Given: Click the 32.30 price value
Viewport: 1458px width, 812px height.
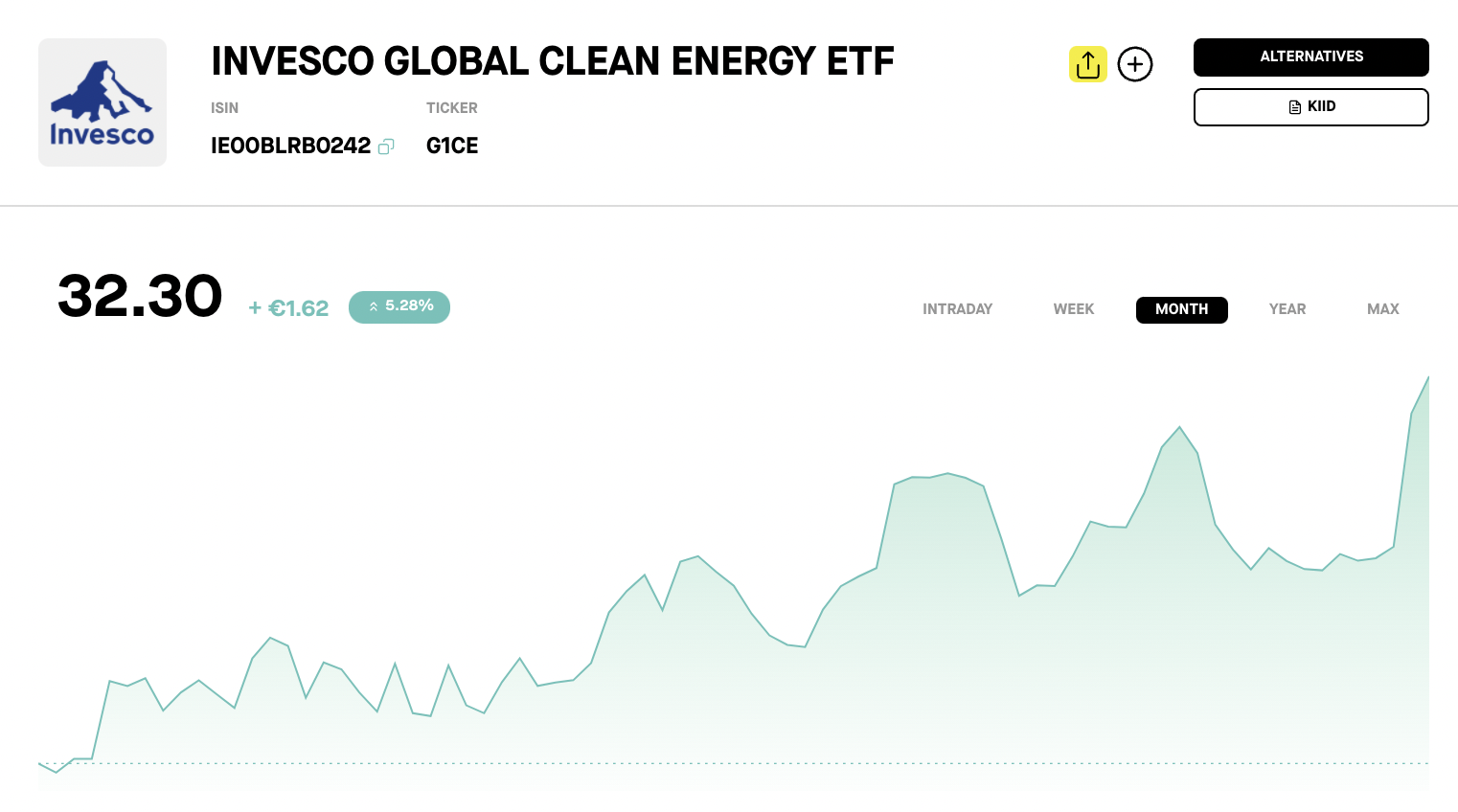Looking at the screenshot, I should click(140, 296).
